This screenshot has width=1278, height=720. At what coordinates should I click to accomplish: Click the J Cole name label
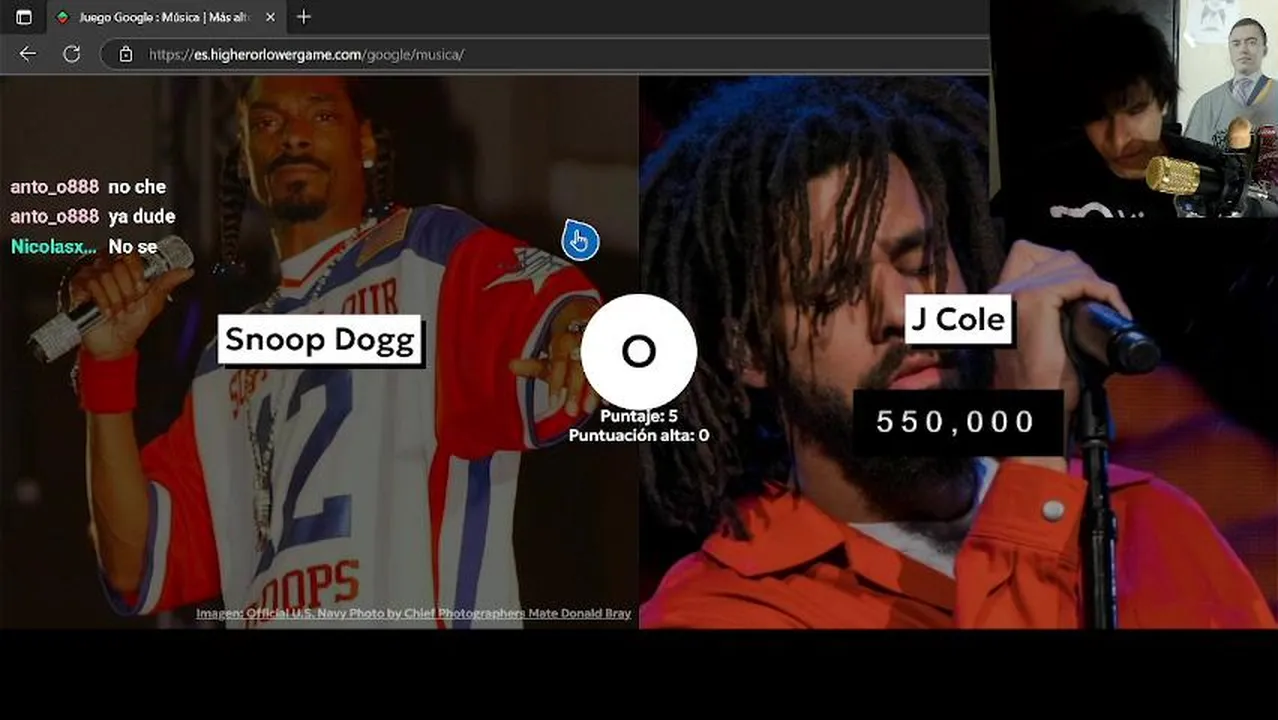958,319
